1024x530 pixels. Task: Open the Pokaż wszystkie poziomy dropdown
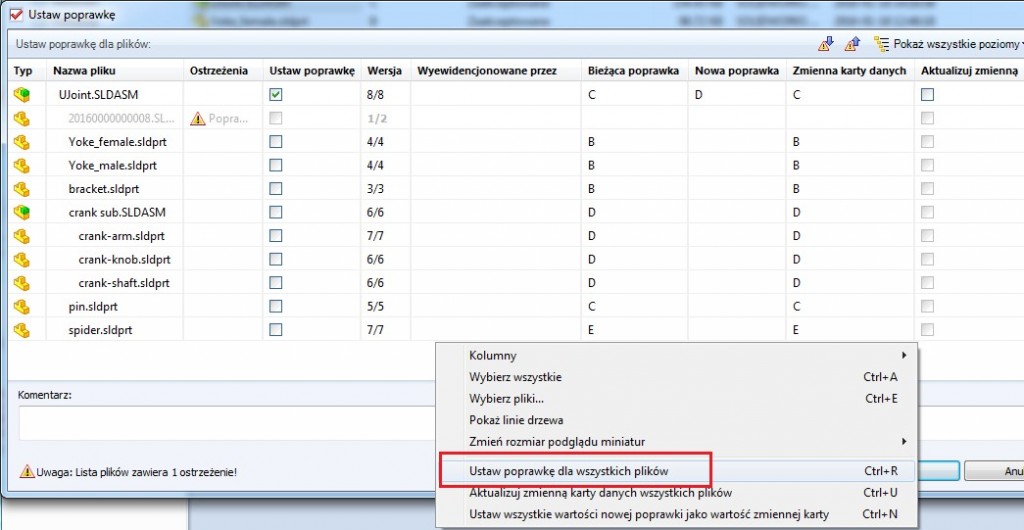point(945,44)
